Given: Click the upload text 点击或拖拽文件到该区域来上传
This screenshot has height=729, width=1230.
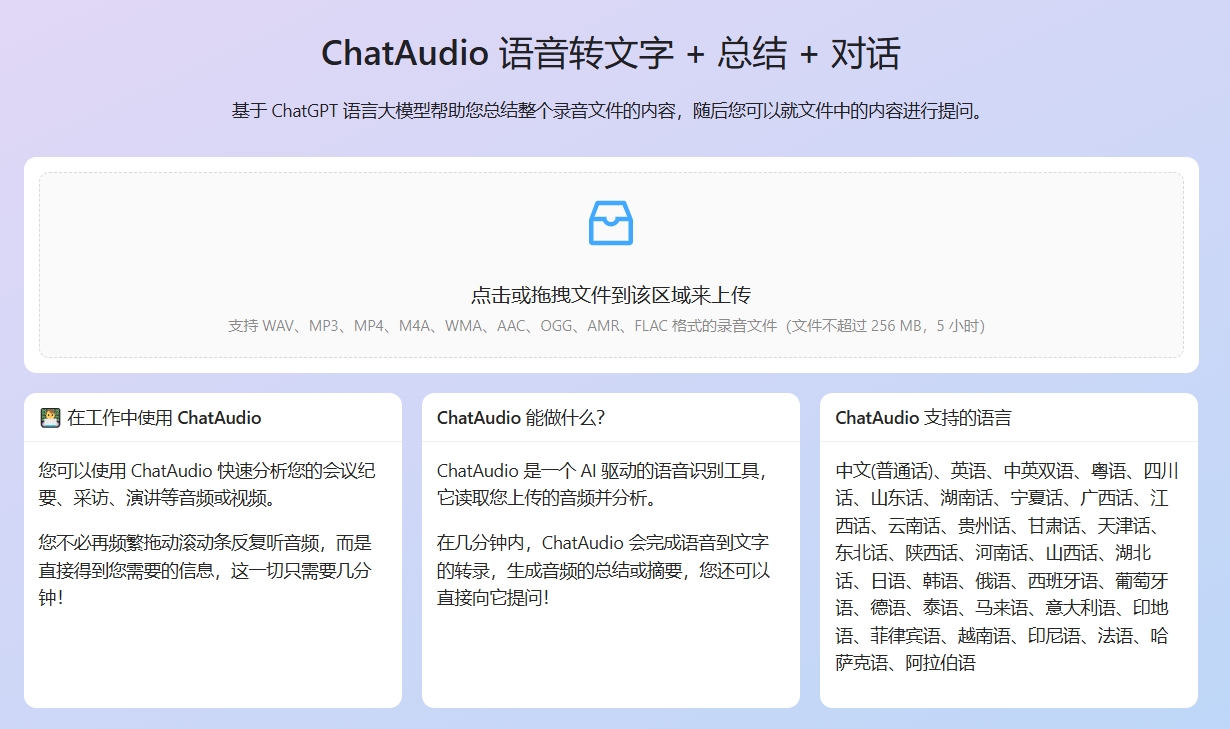Looking at the screenshot, I should click(611, 295).
